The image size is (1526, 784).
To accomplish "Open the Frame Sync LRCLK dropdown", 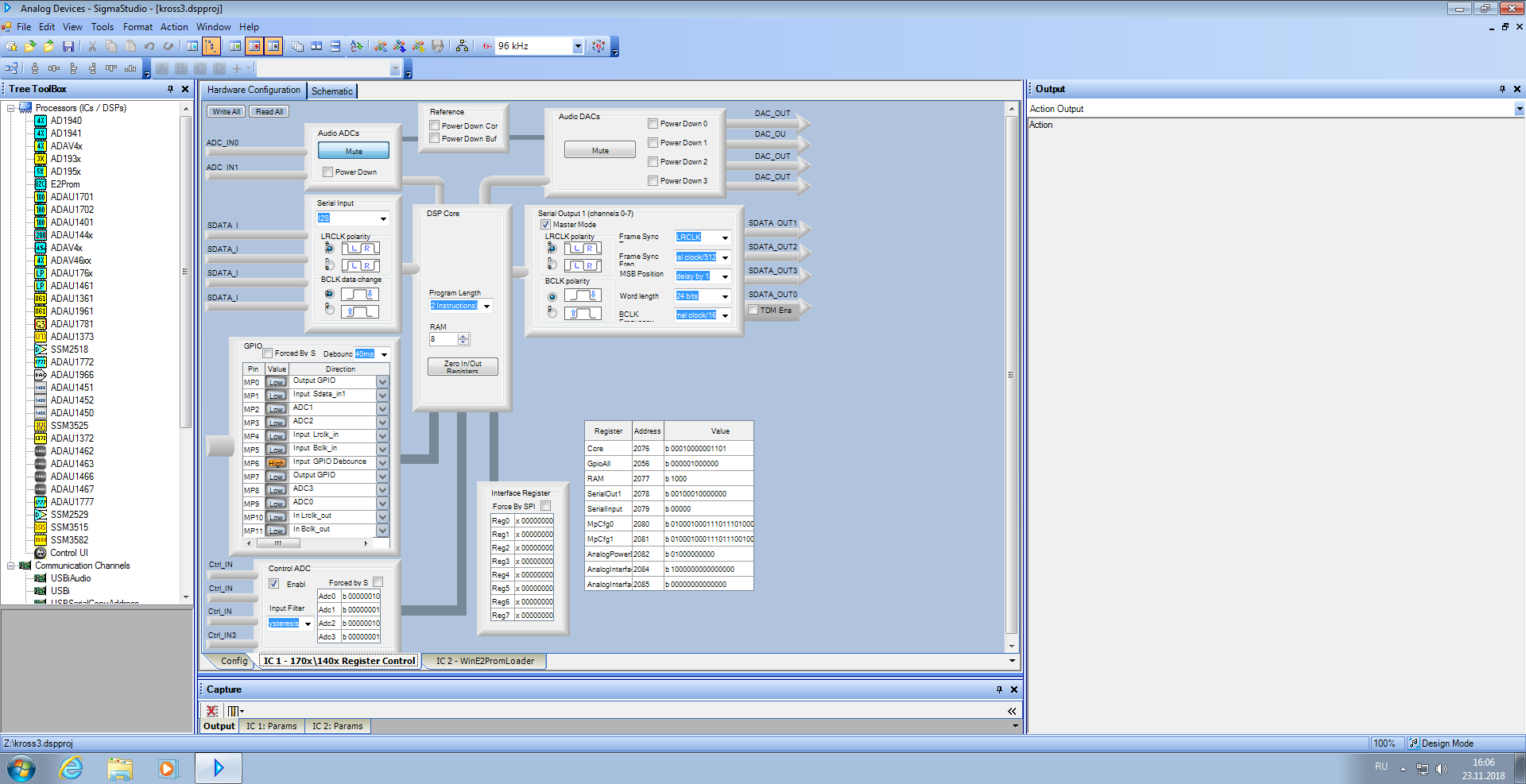I will pyautogui.click(x=725, y=238).
